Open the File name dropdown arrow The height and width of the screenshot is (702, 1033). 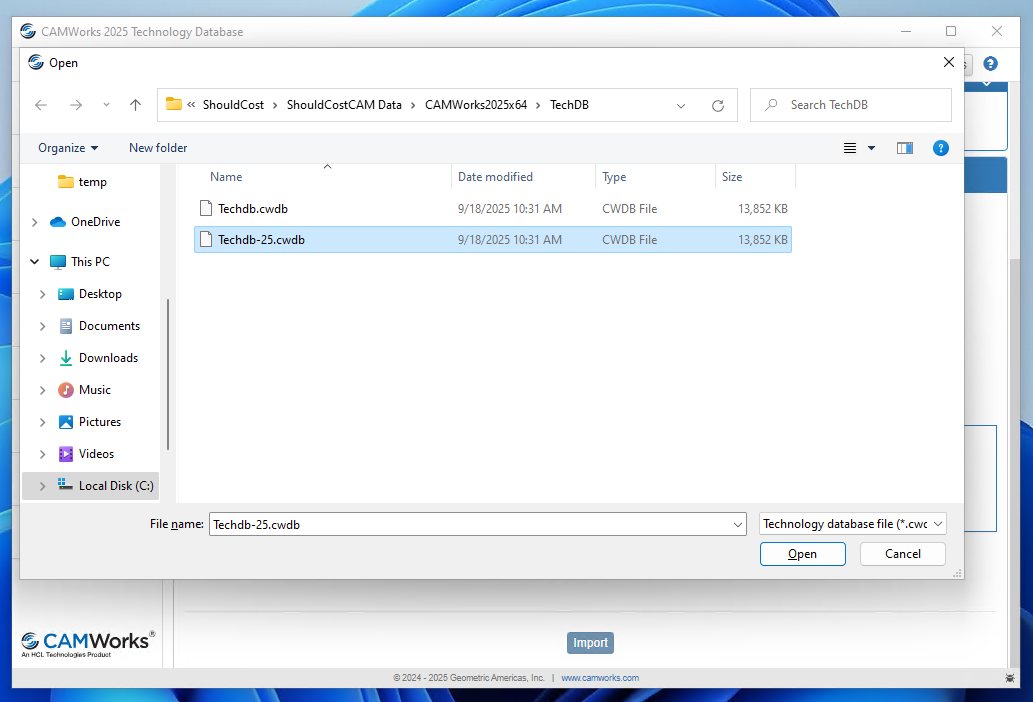[737, 523]
